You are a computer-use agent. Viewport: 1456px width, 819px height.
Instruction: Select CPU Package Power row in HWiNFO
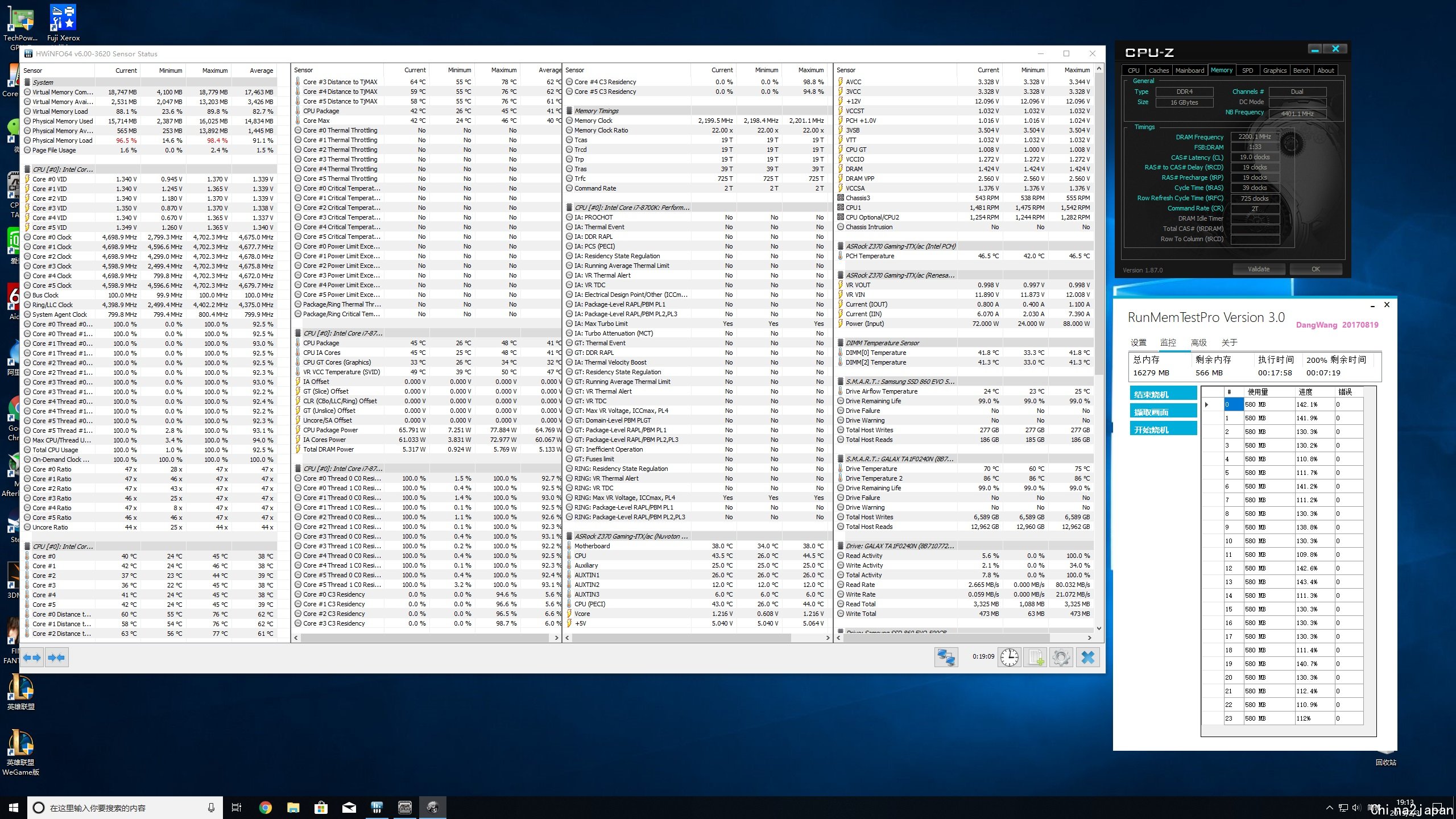click(427, 430)
